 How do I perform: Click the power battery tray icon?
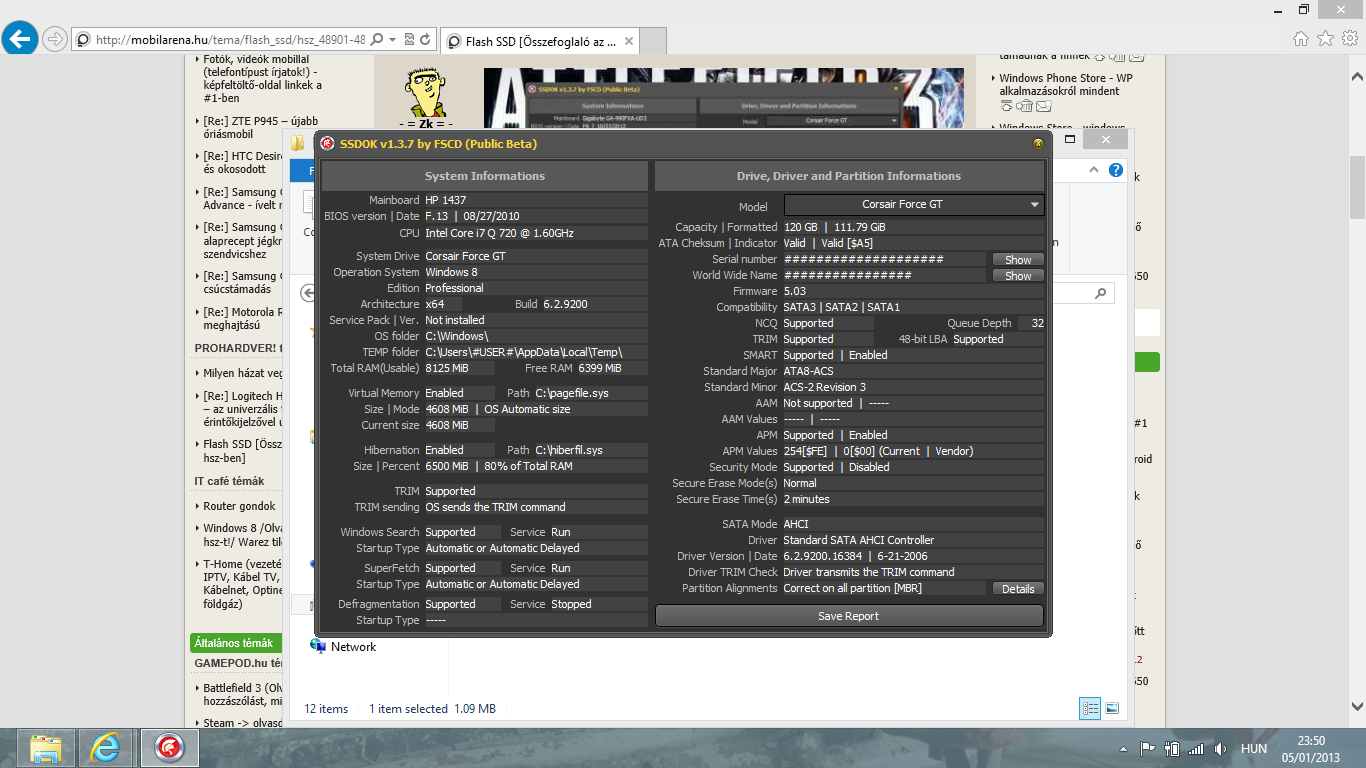point(1171,748)
